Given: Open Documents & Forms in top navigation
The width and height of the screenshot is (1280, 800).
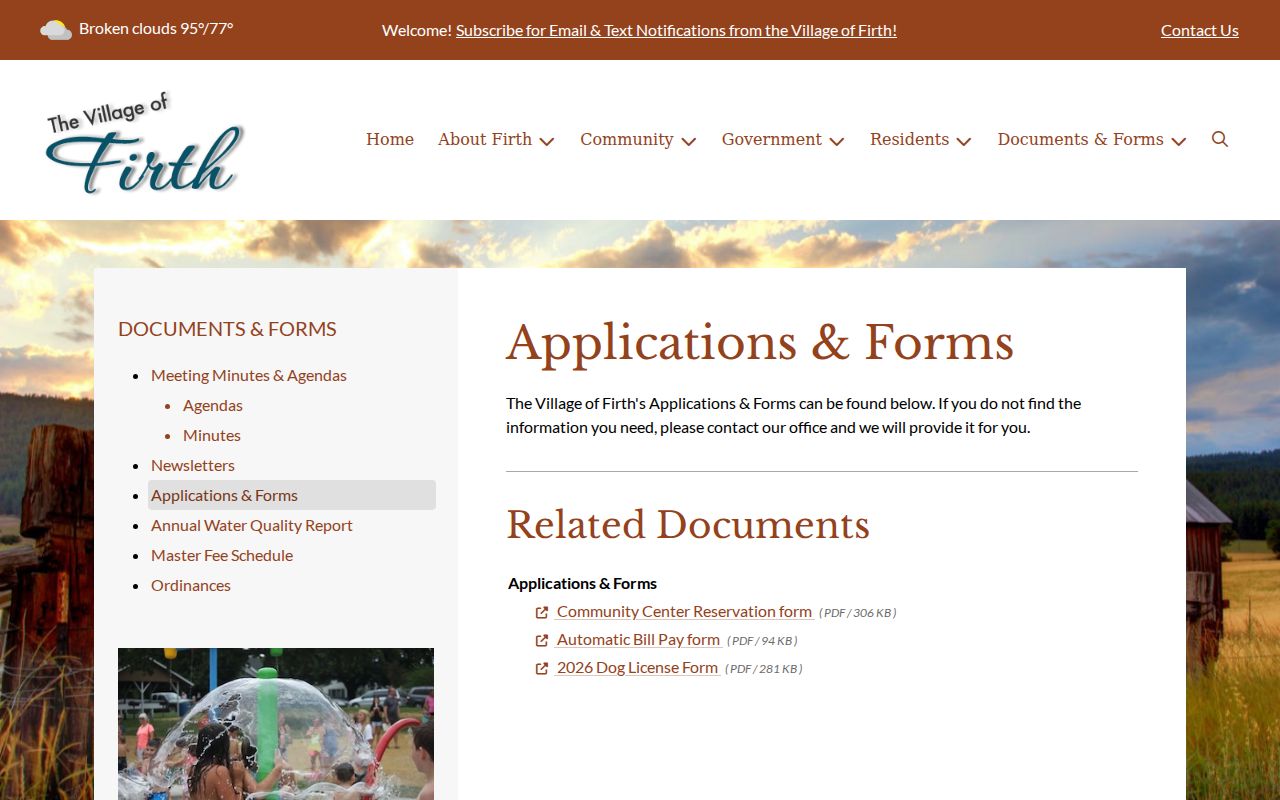Looking at the screenshot, I should point(1080,139).
